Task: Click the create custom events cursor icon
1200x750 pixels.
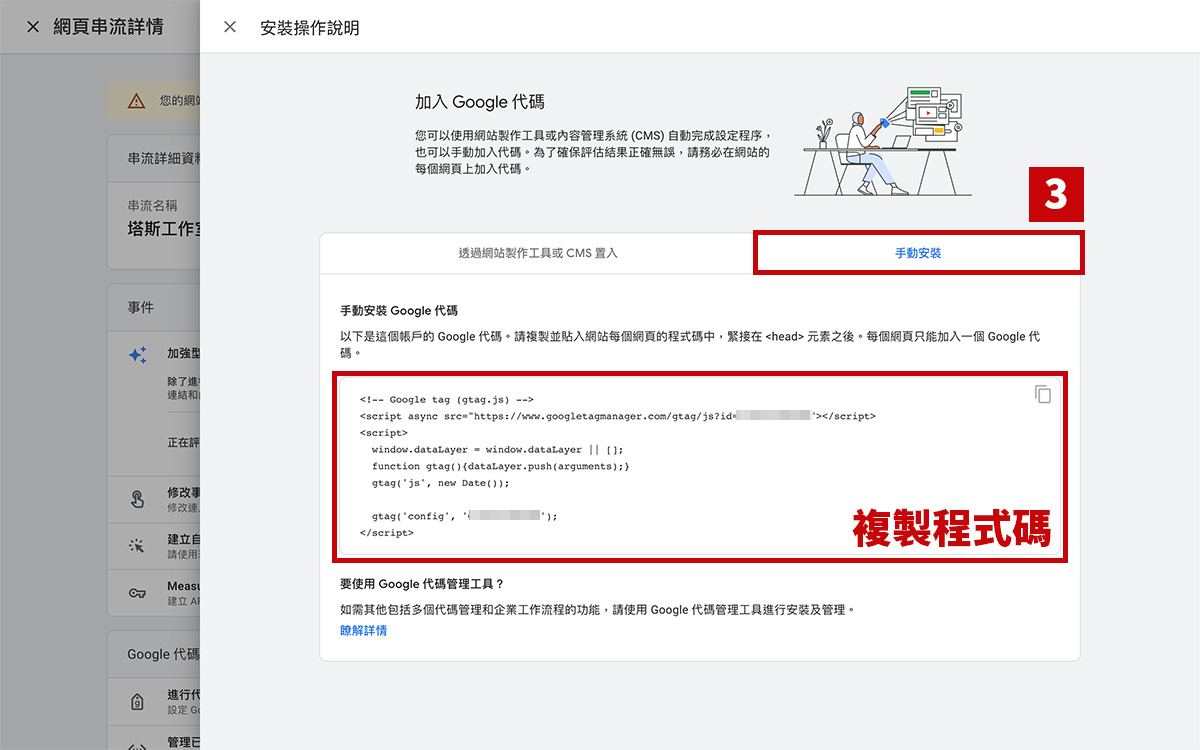Action: tap(137, 546)
